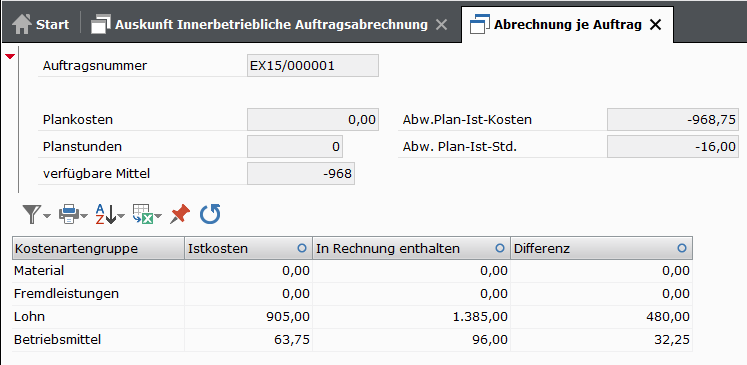This screenshot has width=747, height=365.
Task: Close the Abrechnung je Auftrag tab
Action: [x=656, y=25]
